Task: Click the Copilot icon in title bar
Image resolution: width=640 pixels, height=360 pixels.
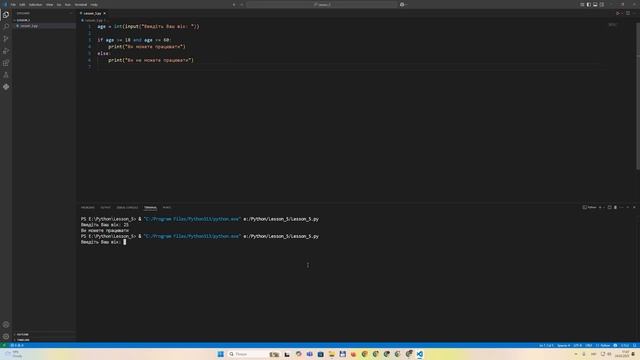Action: pyautogui.click(x=402, y=4)
